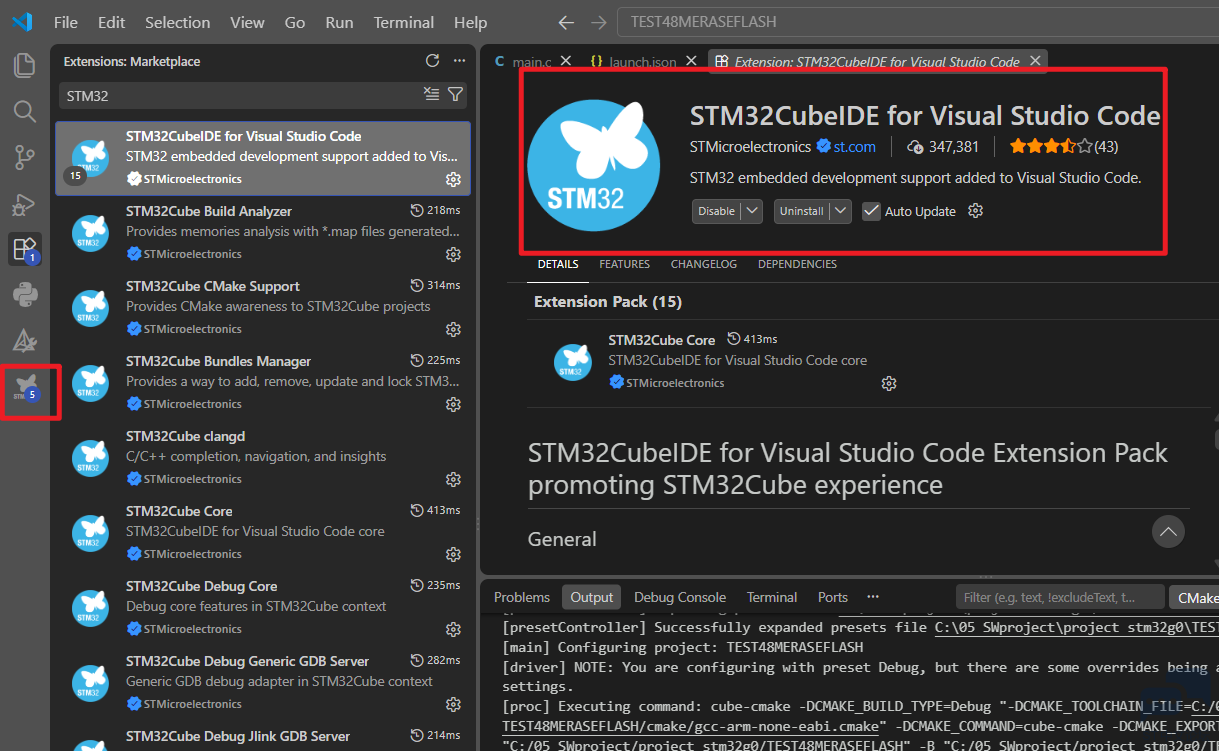Open gear settings for STM32Cube Core in list
This screenshot has height=751, width=1219.
[453, 554]
